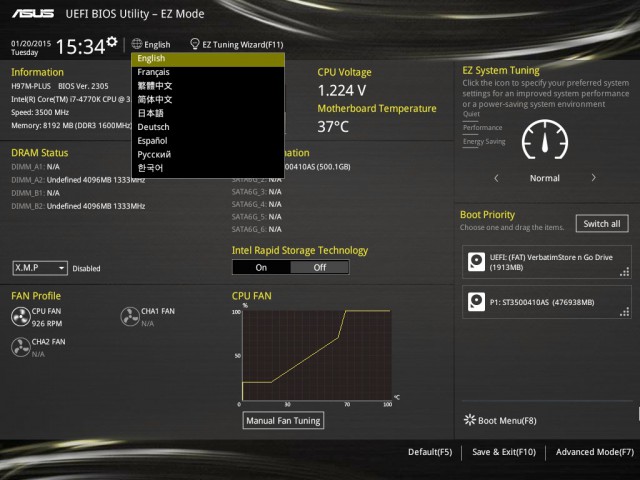Click the SATA6G_5 N/A entry
Screen dimensions: 640x480
tap(256, 217)
